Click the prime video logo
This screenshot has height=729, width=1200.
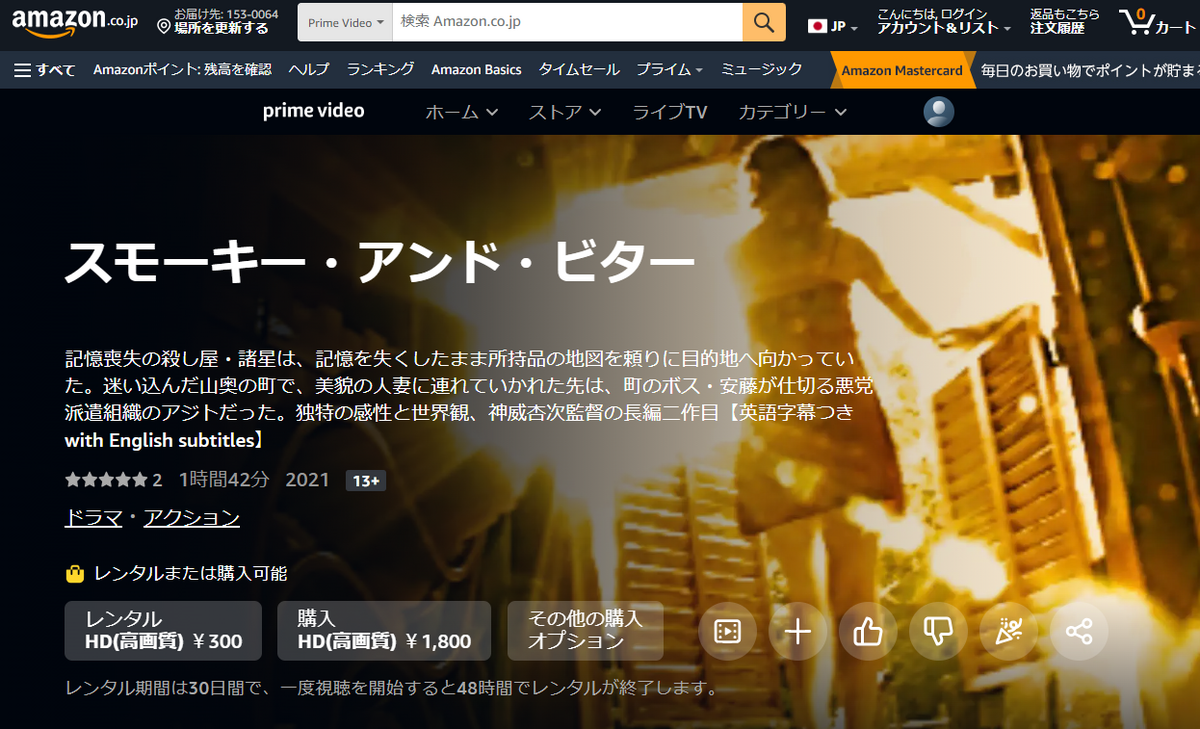[314, 111]
